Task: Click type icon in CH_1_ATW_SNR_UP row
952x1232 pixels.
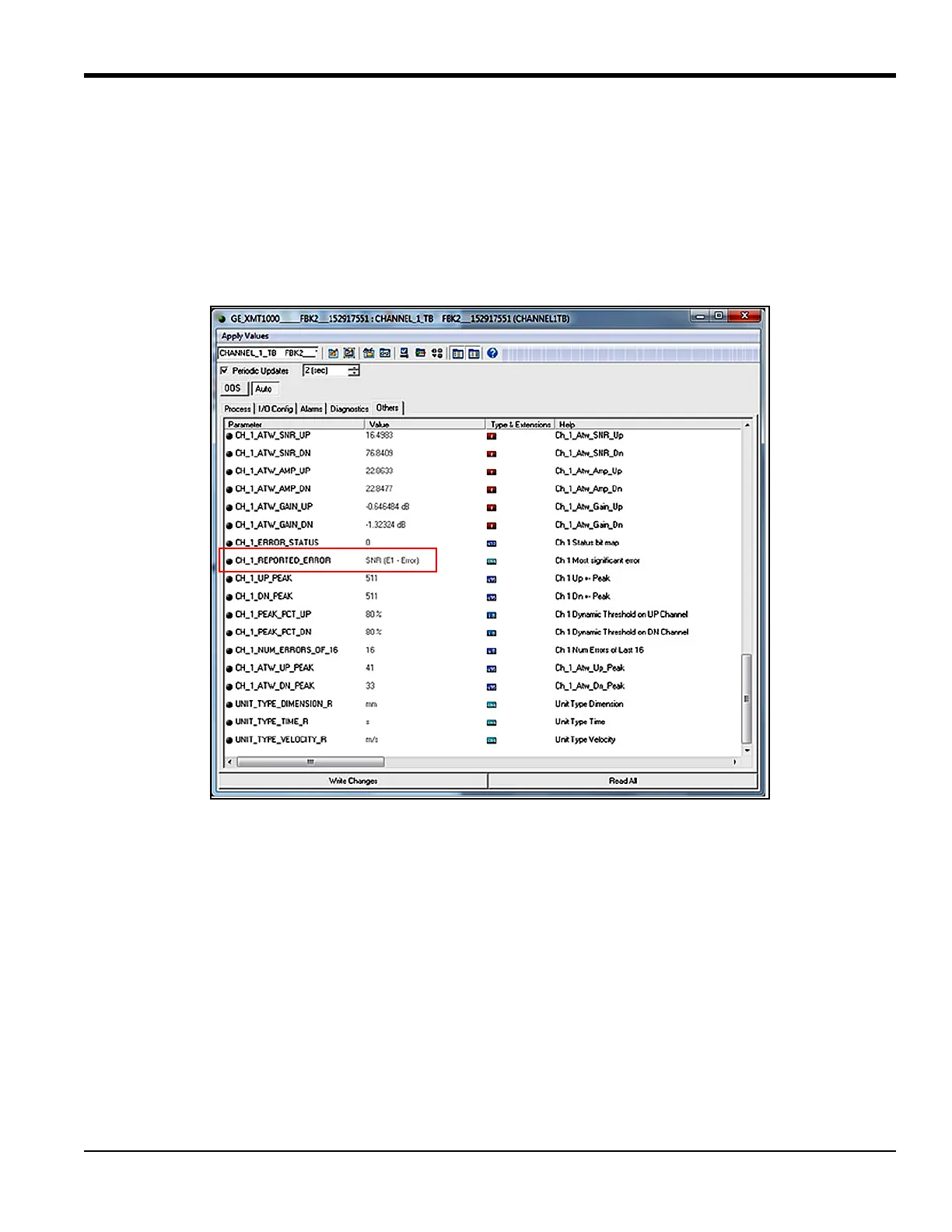Action: tap(492, 436)
